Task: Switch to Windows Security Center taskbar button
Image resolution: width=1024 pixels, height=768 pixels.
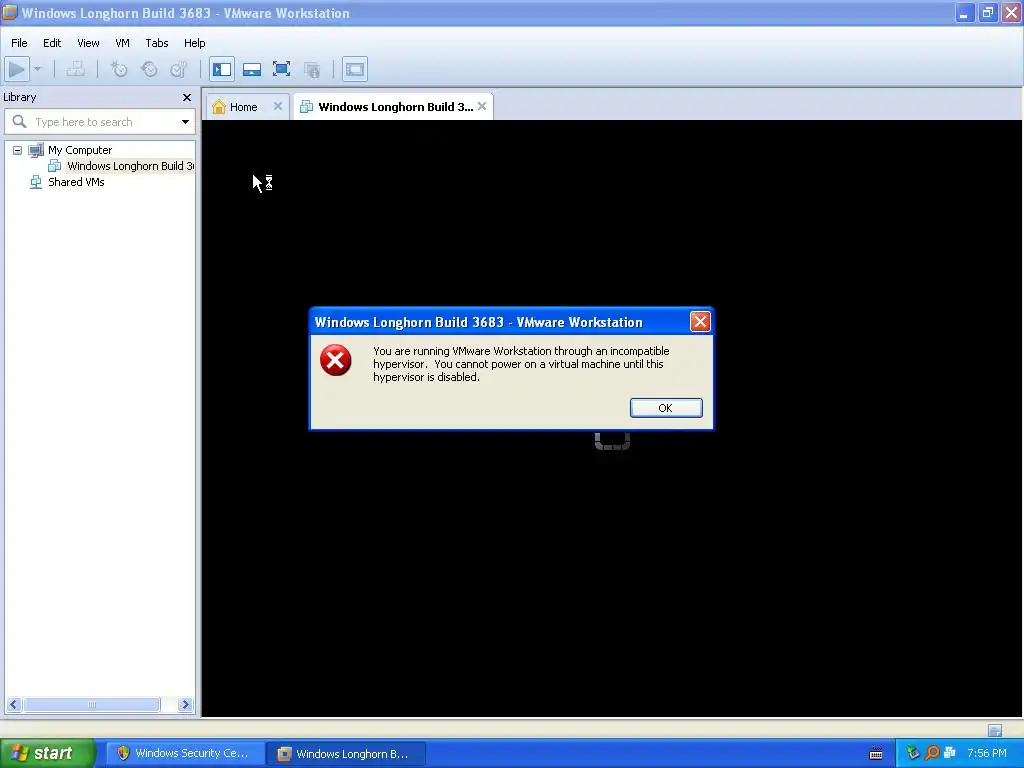Action: (x=184, y=754)
